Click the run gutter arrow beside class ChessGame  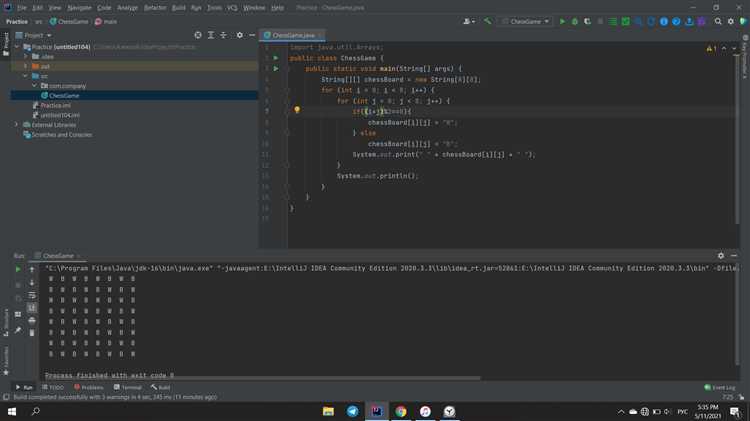point(276,58)
